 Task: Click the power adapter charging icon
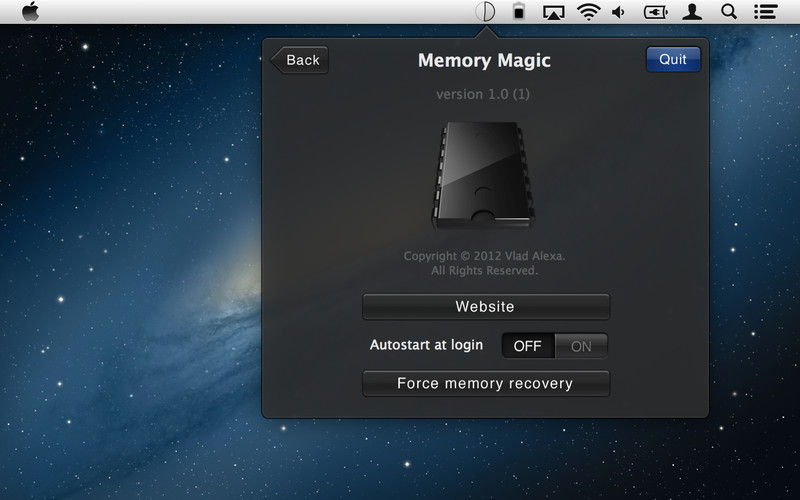click(x=656, y=12)
